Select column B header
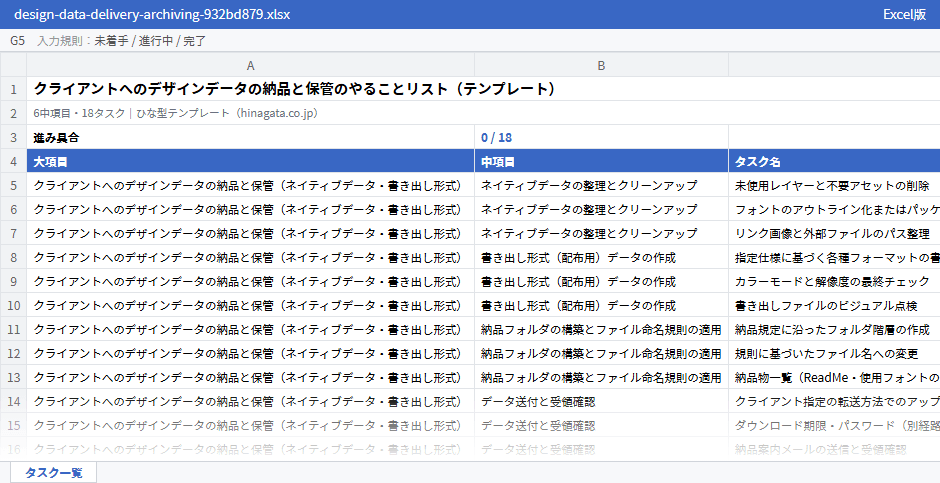940x483 pixels. point(601,65)
